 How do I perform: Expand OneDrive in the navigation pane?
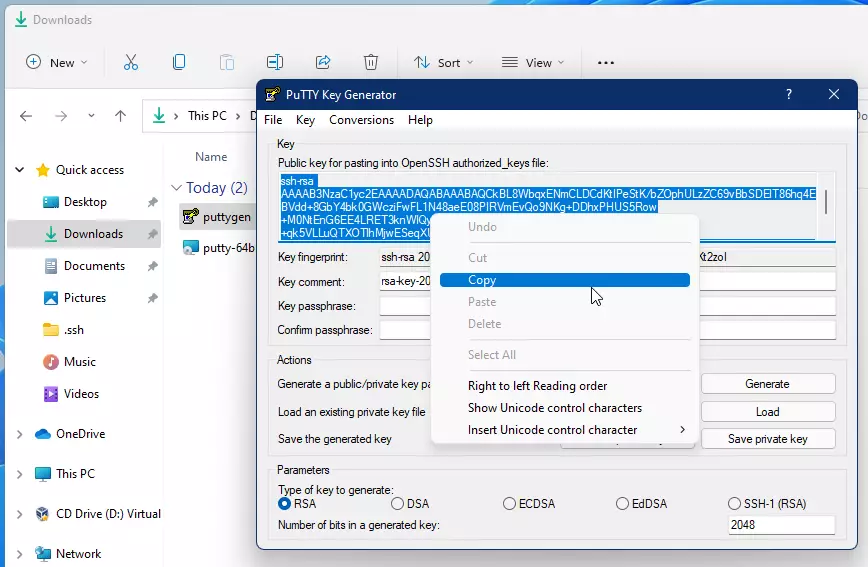(20, 434)
